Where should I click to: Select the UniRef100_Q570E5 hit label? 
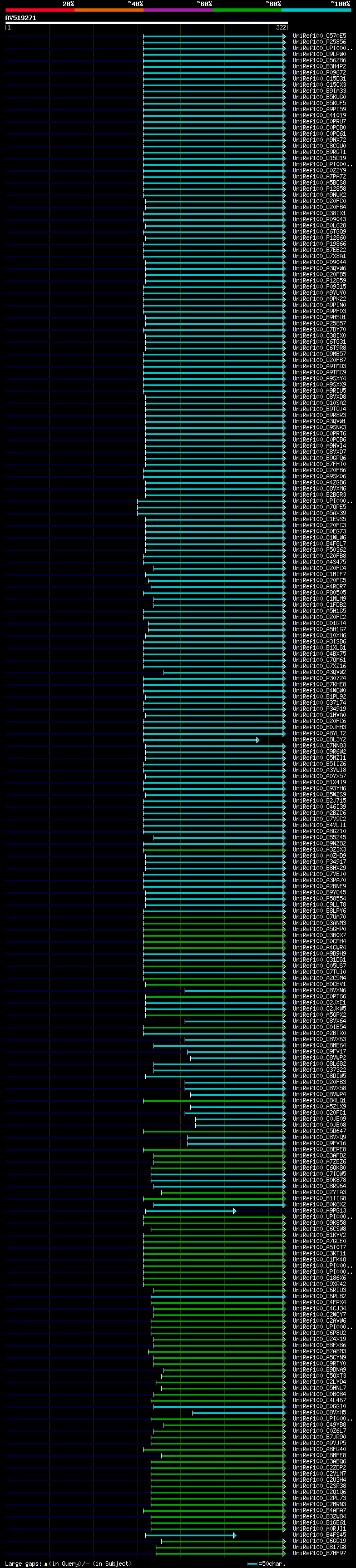tap(319, 36)
